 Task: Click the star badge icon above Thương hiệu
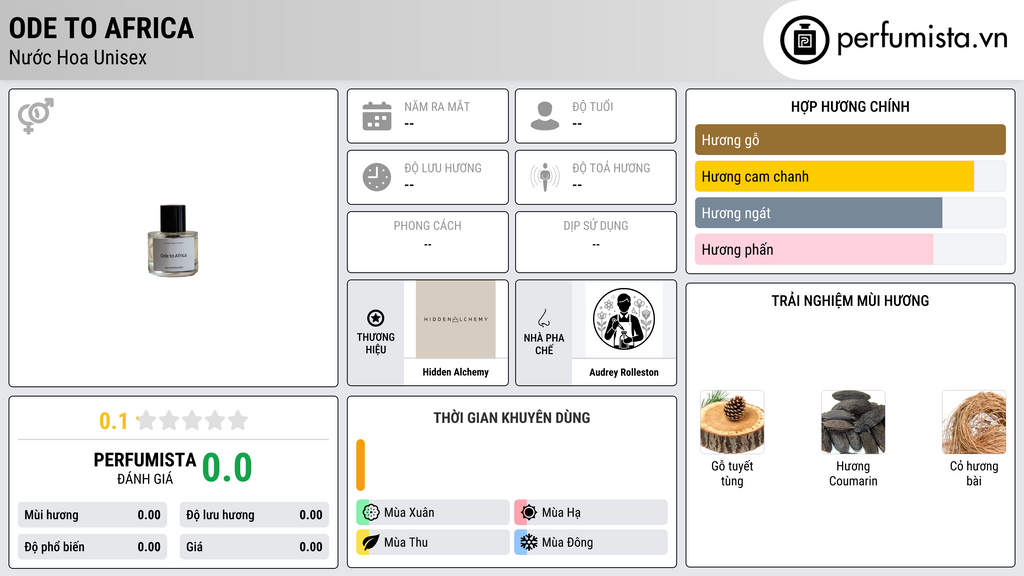pos(376,318)
